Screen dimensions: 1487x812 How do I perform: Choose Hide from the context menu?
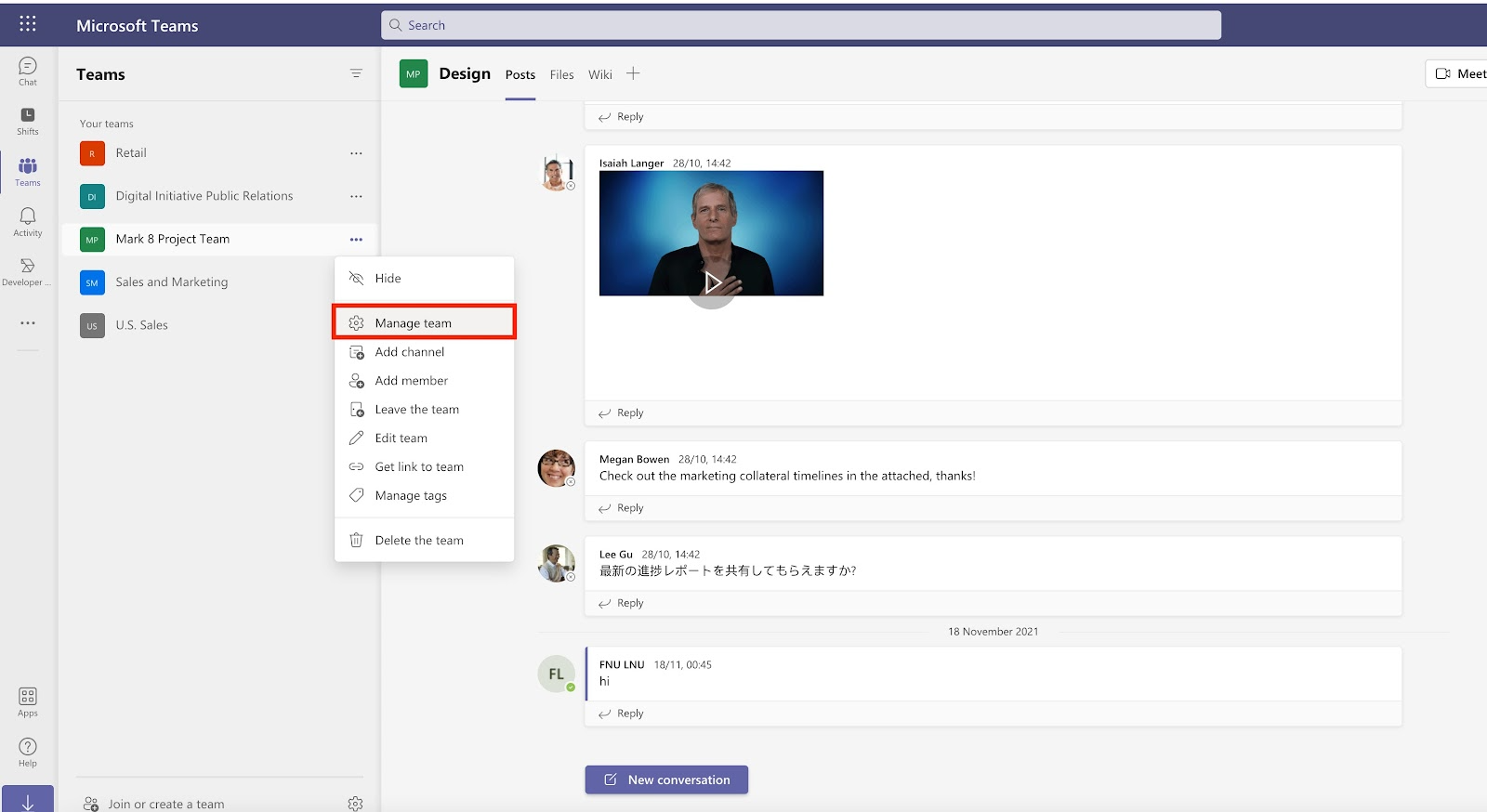tap(424, 279)
